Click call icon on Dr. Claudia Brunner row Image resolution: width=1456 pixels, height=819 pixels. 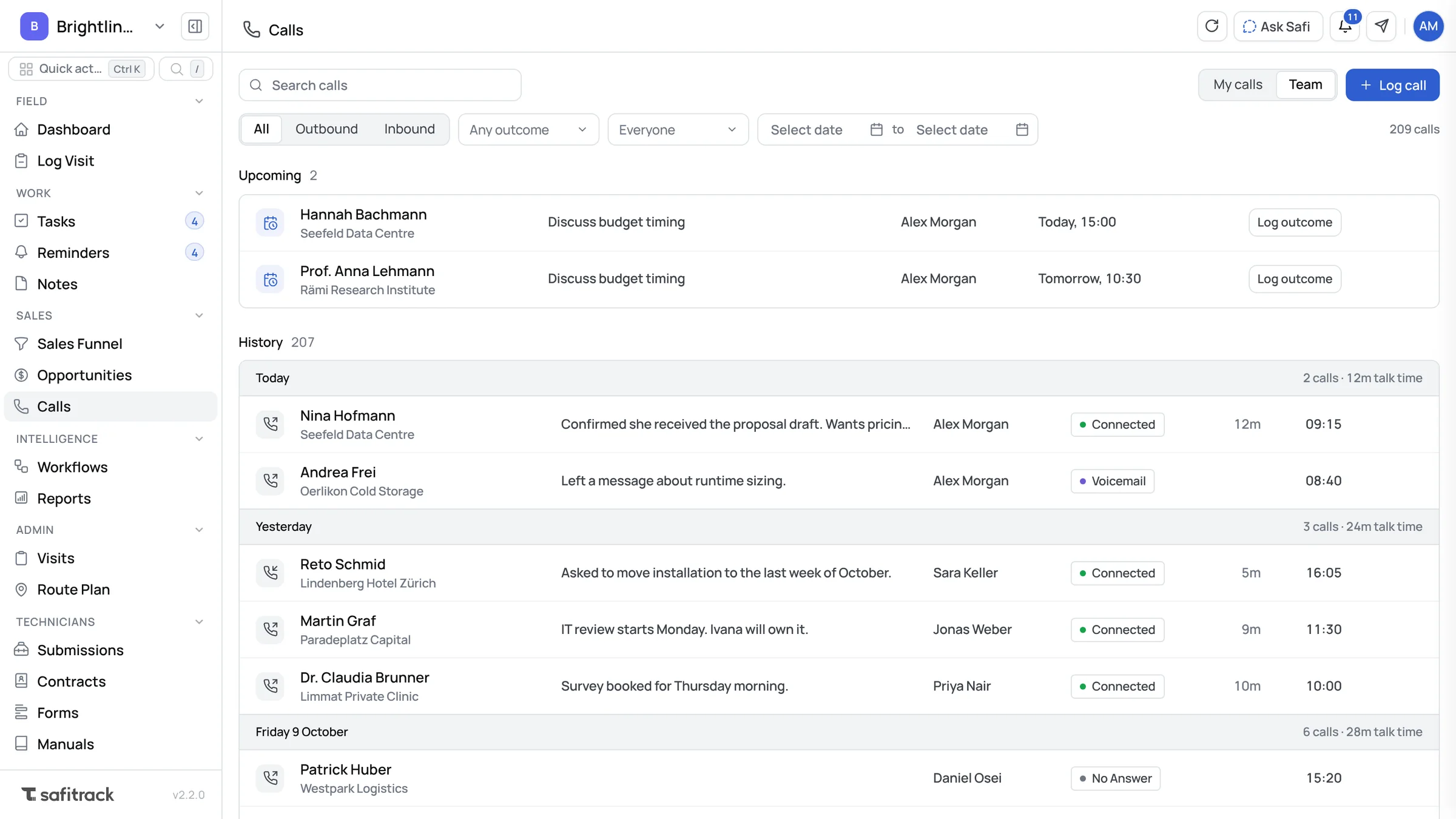(270, 686)
